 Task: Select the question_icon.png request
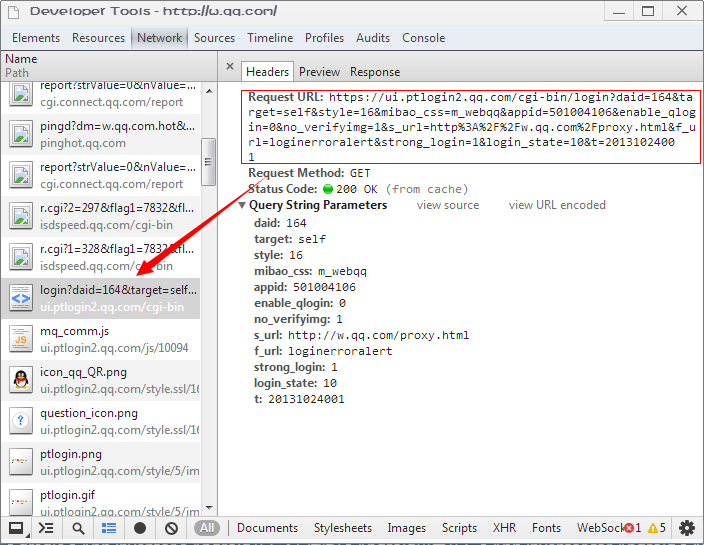point(101,421)
